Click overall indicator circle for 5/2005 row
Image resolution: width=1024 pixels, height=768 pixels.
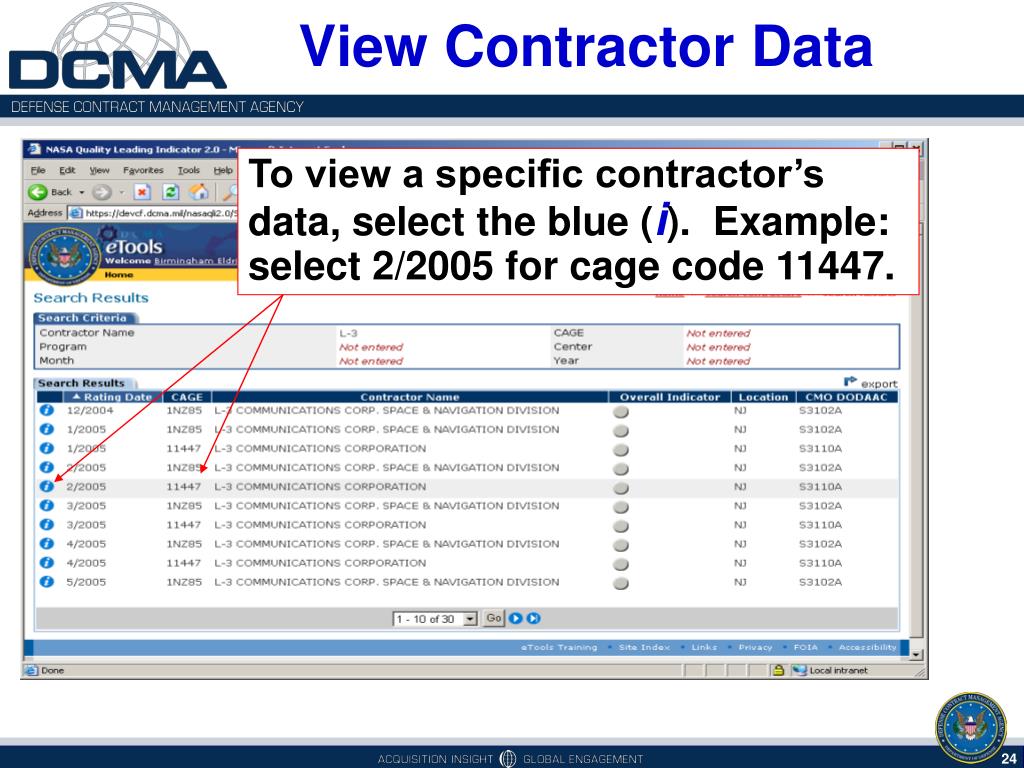pyautogui.click(x=621, y=583)
